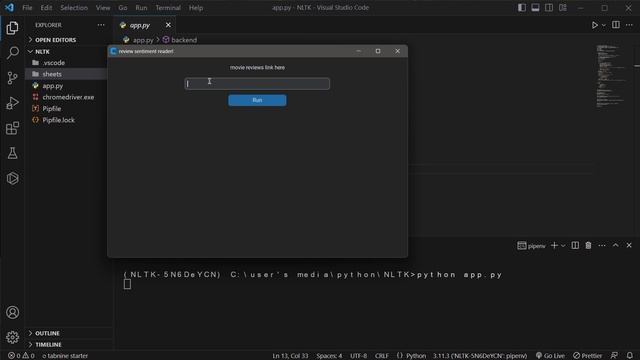
Task: Maximize the terminal panel with chevron up
Action: [616, 245]
